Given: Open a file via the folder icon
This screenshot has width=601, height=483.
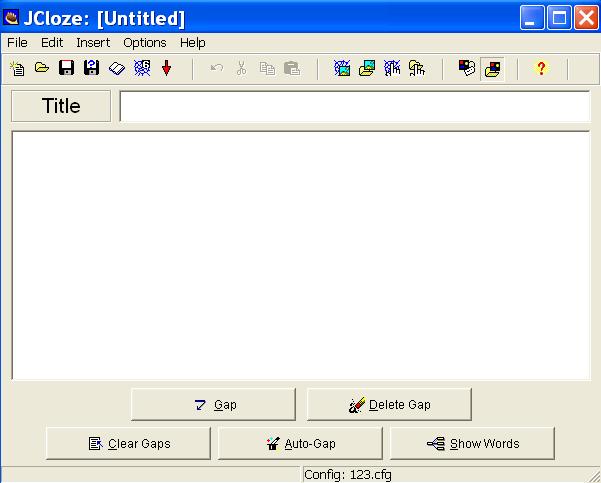Looking at the screenshot, I should click(x=42, y=68).
